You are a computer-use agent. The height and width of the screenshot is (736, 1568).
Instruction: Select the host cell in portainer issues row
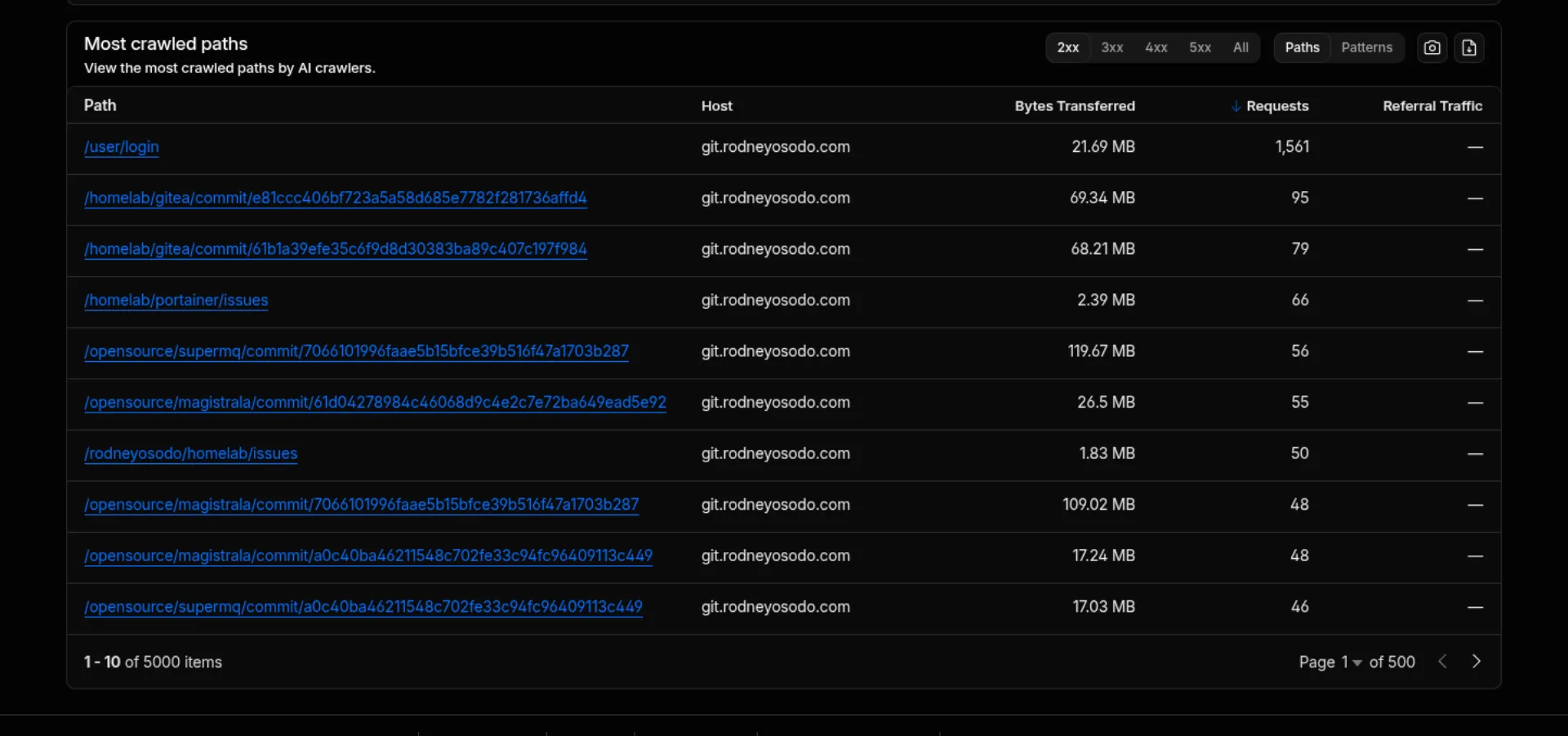[x=776, y=300]
